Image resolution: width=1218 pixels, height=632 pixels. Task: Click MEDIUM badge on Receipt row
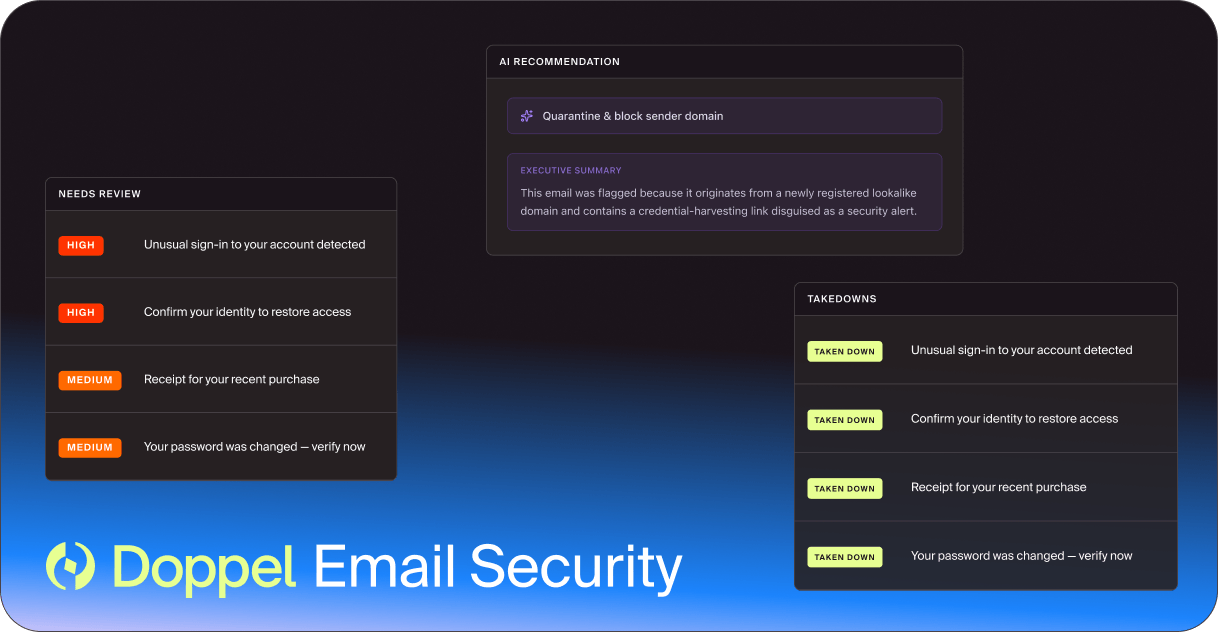pos(90,380)
